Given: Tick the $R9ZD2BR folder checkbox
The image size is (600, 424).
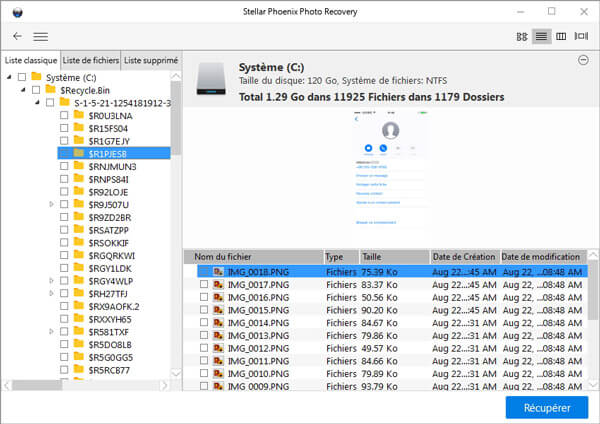Looking at the screenshot, I should 64,217.
